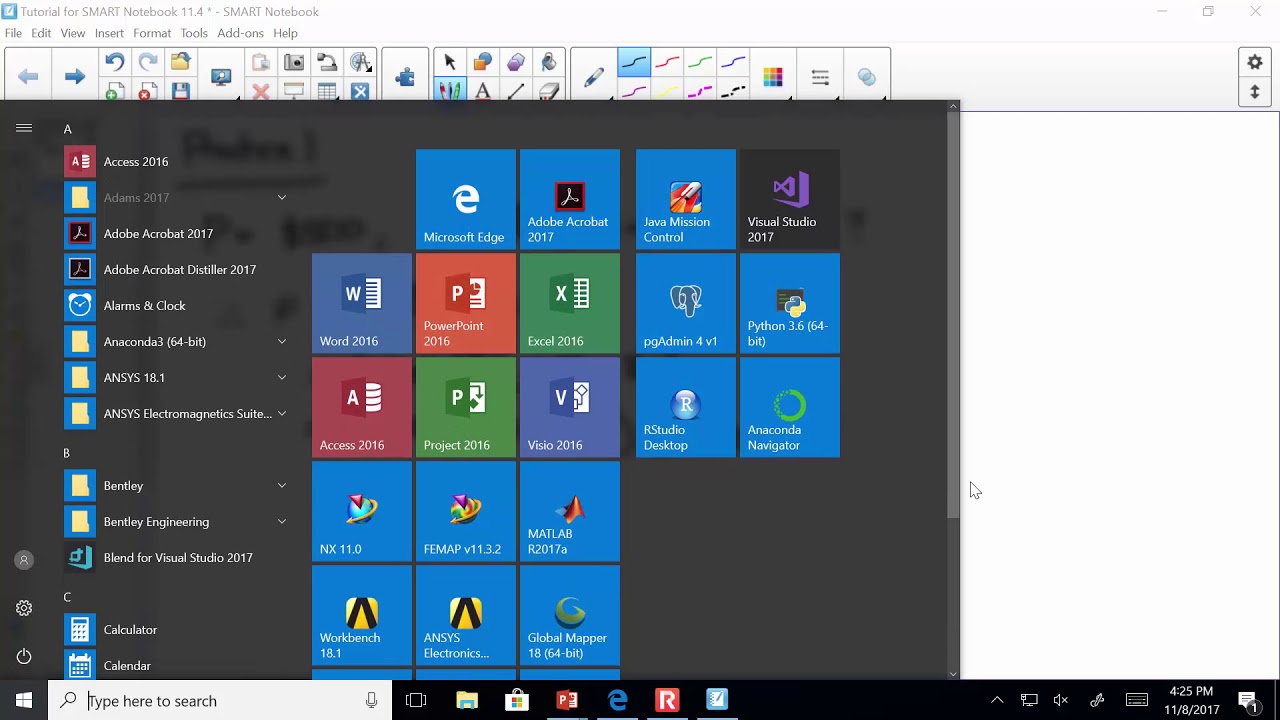
Task: Select the black solid pen style
Action: [x=634, y=63]
